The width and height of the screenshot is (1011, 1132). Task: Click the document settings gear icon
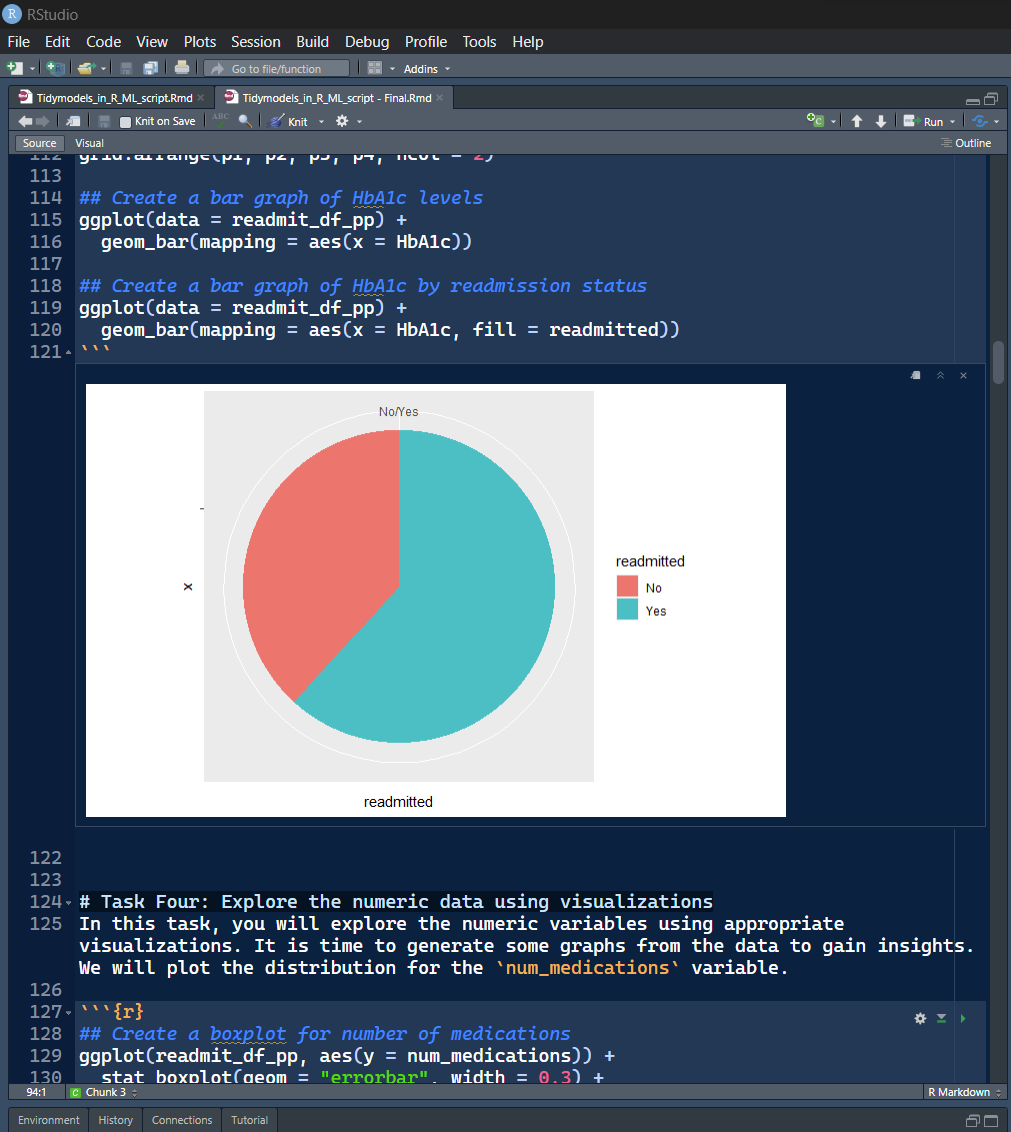pyautogui.click(x=342, y=121)
